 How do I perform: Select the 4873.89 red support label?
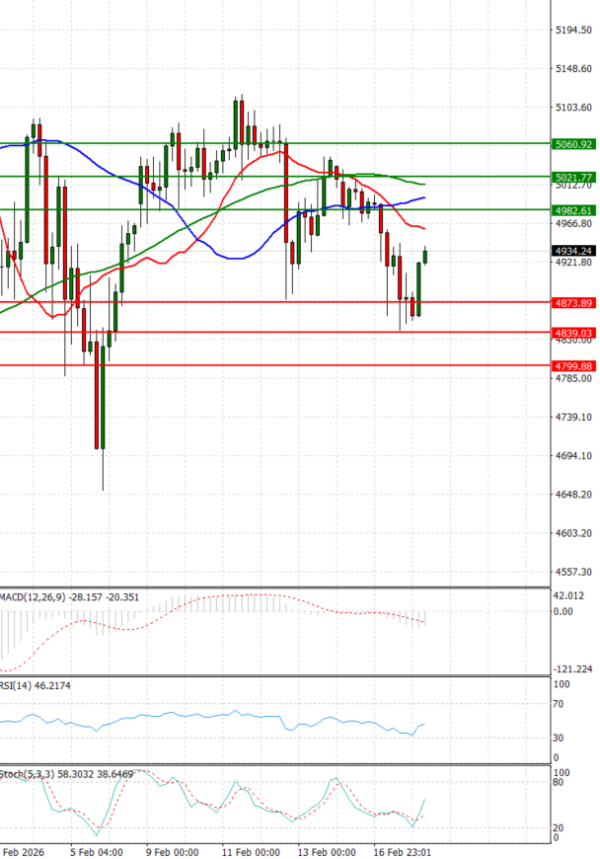tap(573, 302)
